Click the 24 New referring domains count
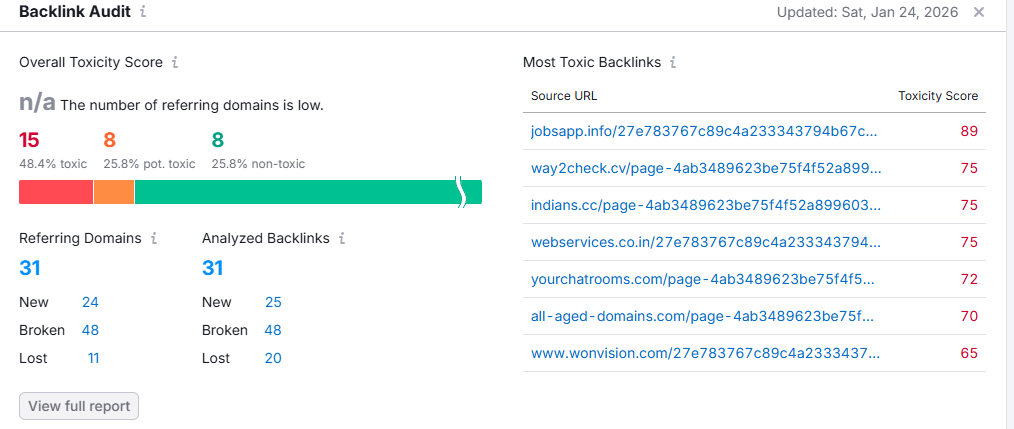 (90, 302)
